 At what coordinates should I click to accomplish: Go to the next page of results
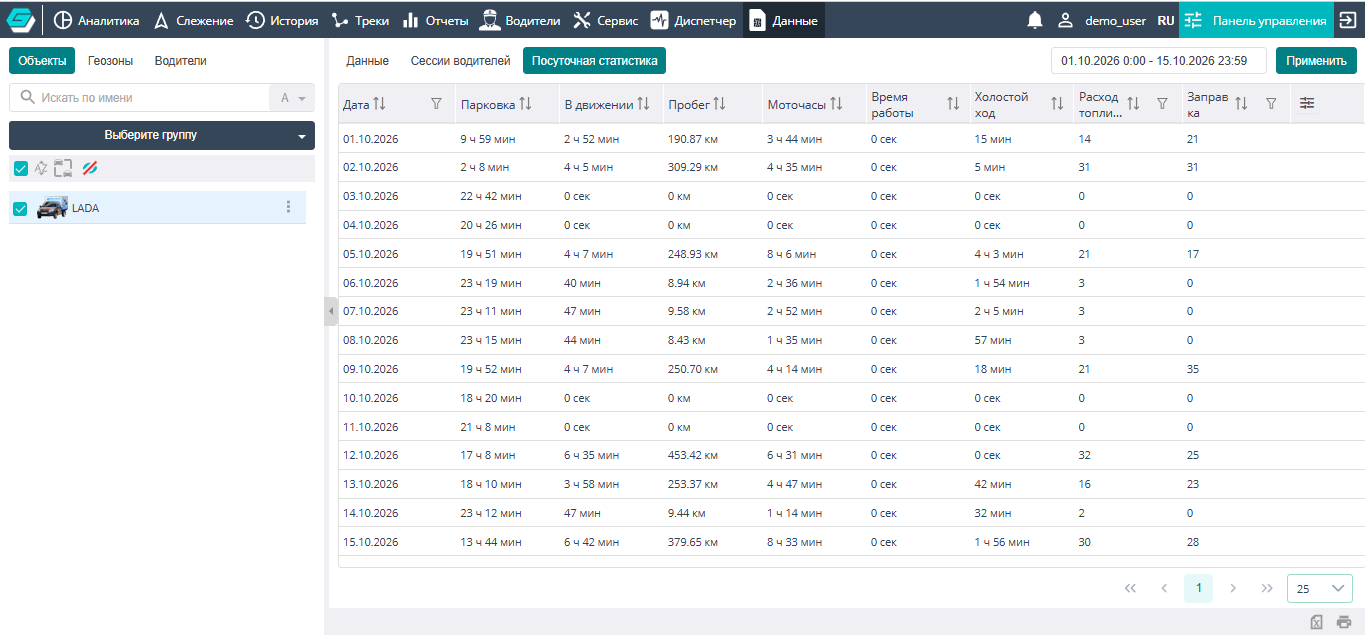[1233, 588]
